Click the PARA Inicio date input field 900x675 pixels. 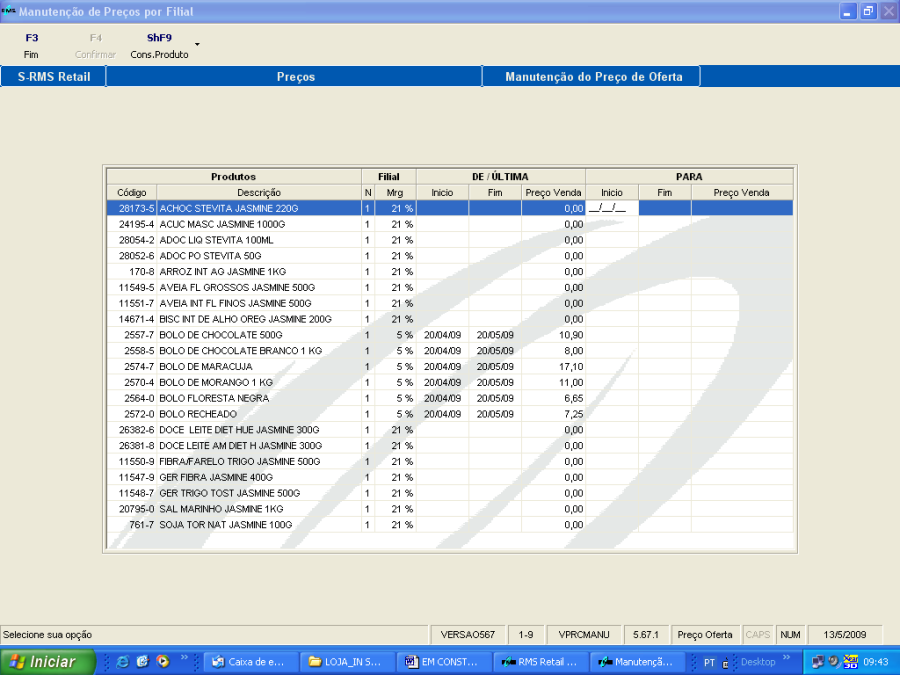(612, 208)
